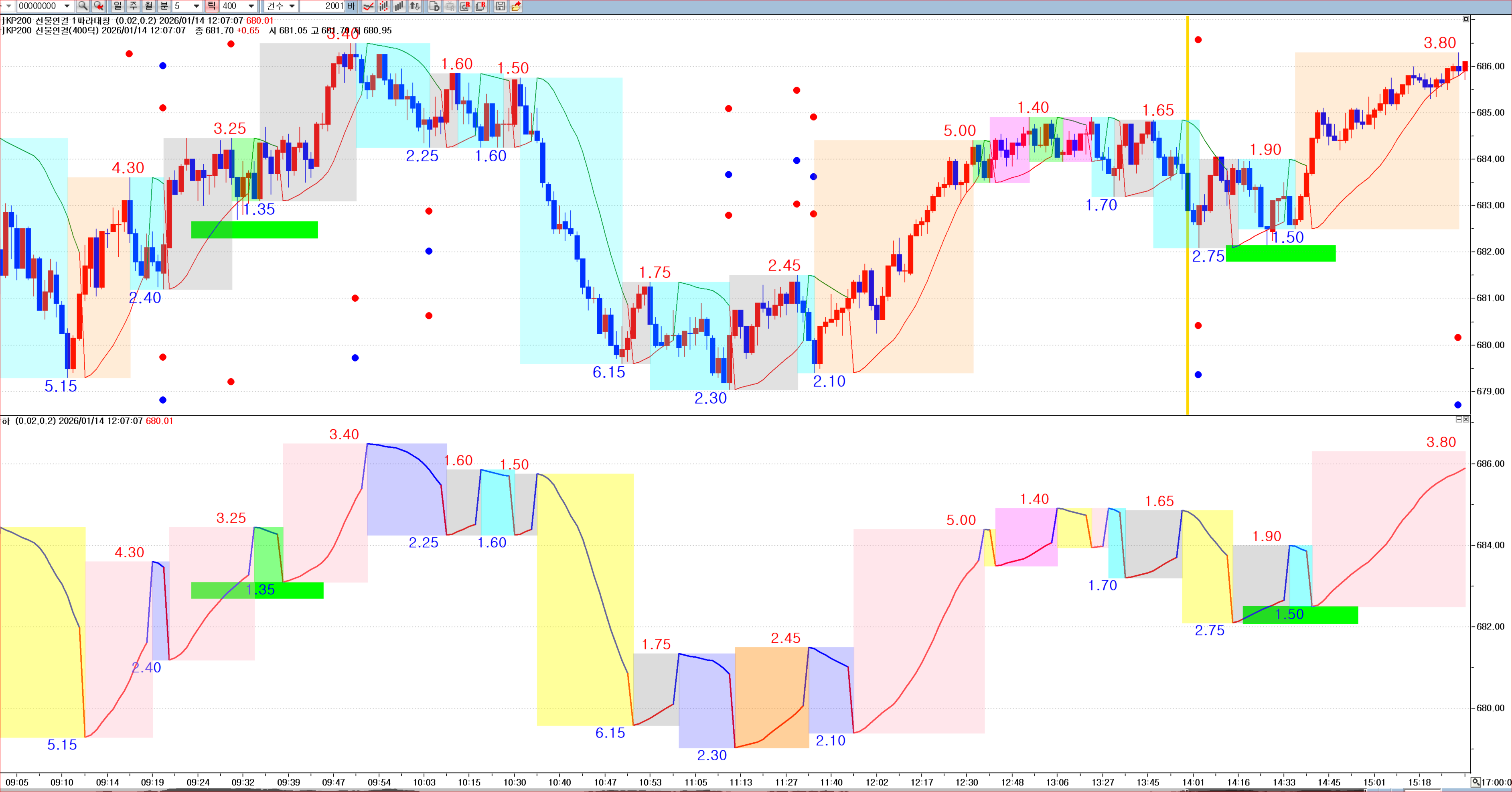The height and width of the screenshot is (792, 1512).
Task: Select the 주 (weekly) period button
Action: click(x=133, y=6)
